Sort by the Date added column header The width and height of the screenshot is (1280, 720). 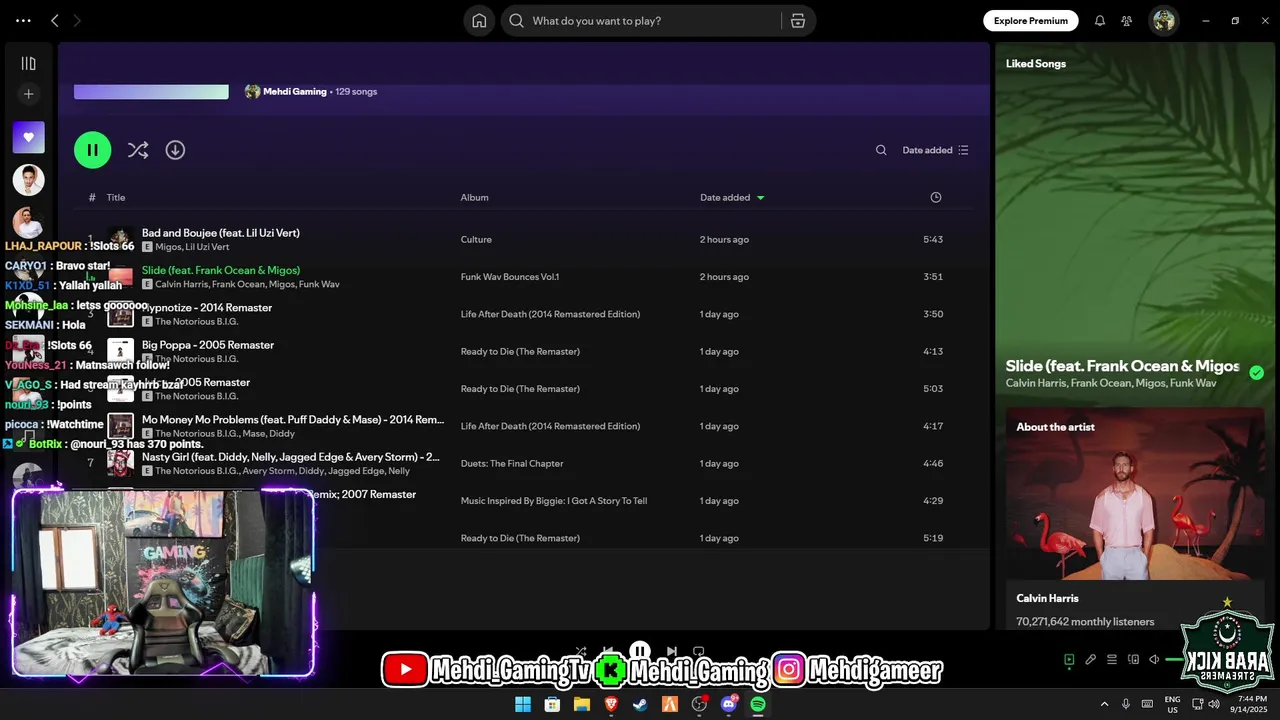725,197
